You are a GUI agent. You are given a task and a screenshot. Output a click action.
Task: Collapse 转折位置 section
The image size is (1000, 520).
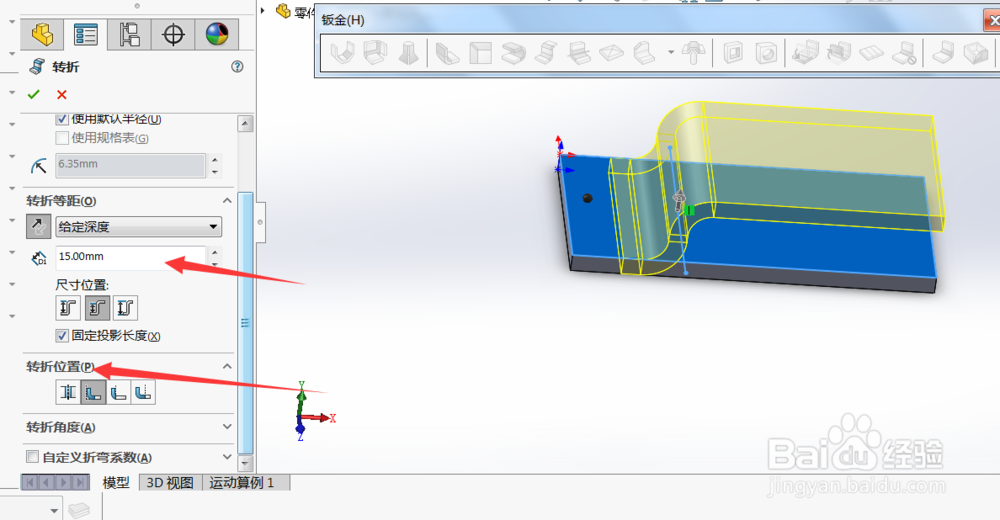point(227,366)
